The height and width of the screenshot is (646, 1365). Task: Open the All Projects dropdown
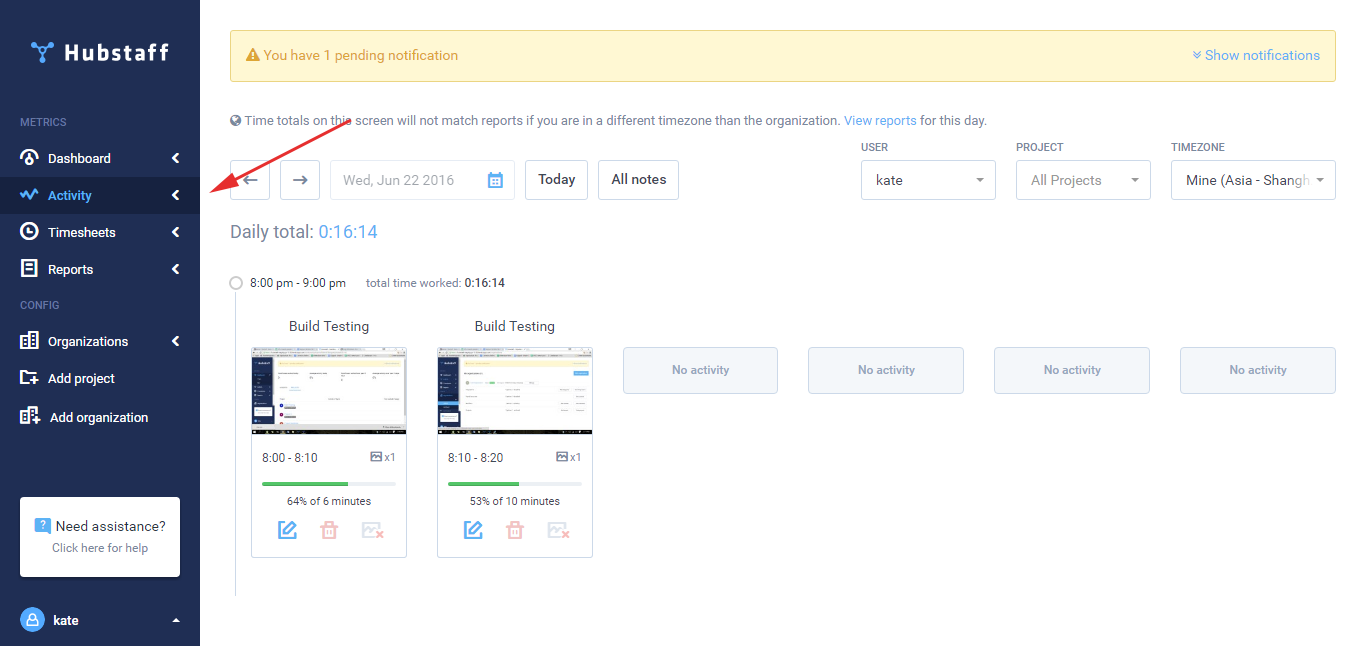click(x=1083, y=180)
